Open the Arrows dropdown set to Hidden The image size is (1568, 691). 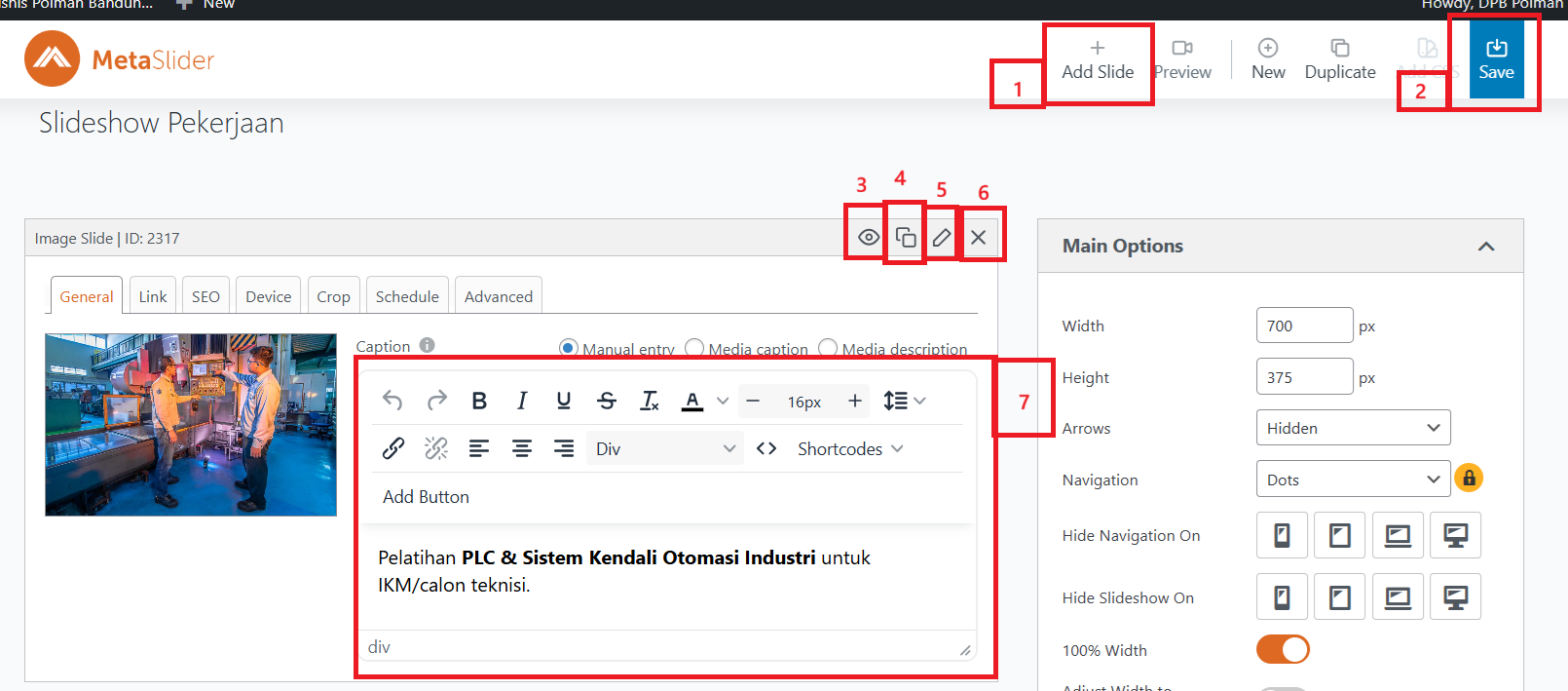[1353, 428]
